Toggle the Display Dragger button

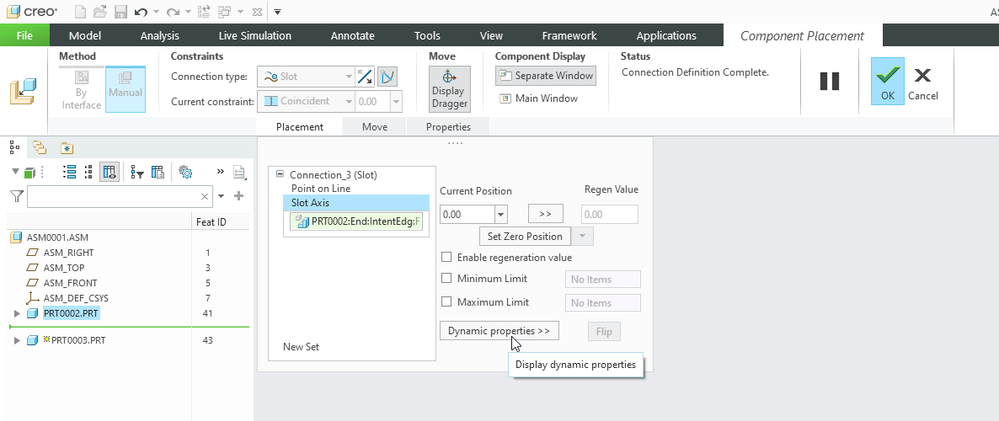[449, 89]
